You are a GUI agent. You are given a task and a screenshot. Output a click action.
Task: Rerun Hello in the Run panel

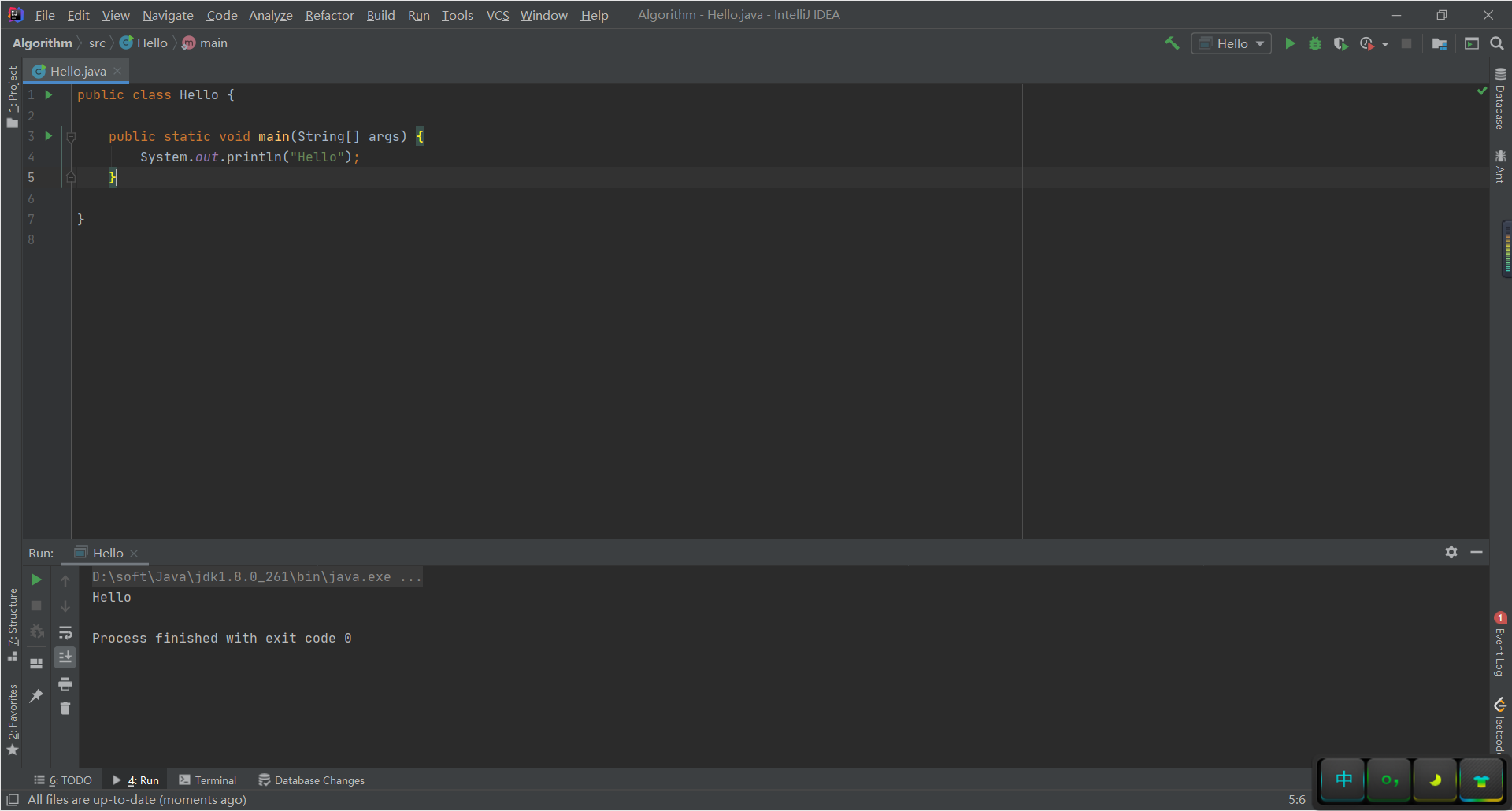coord(36,580)
